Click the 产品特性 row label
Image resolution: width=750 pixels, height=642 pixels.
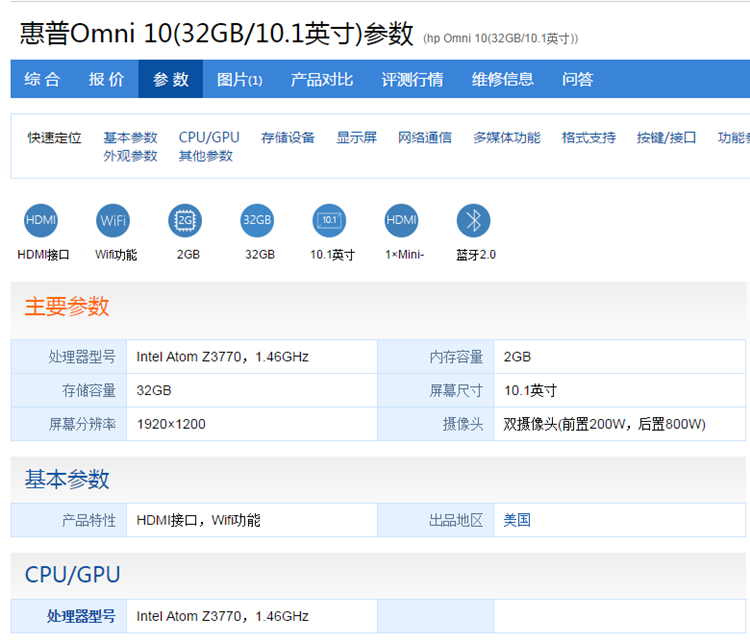coord(89,520)
